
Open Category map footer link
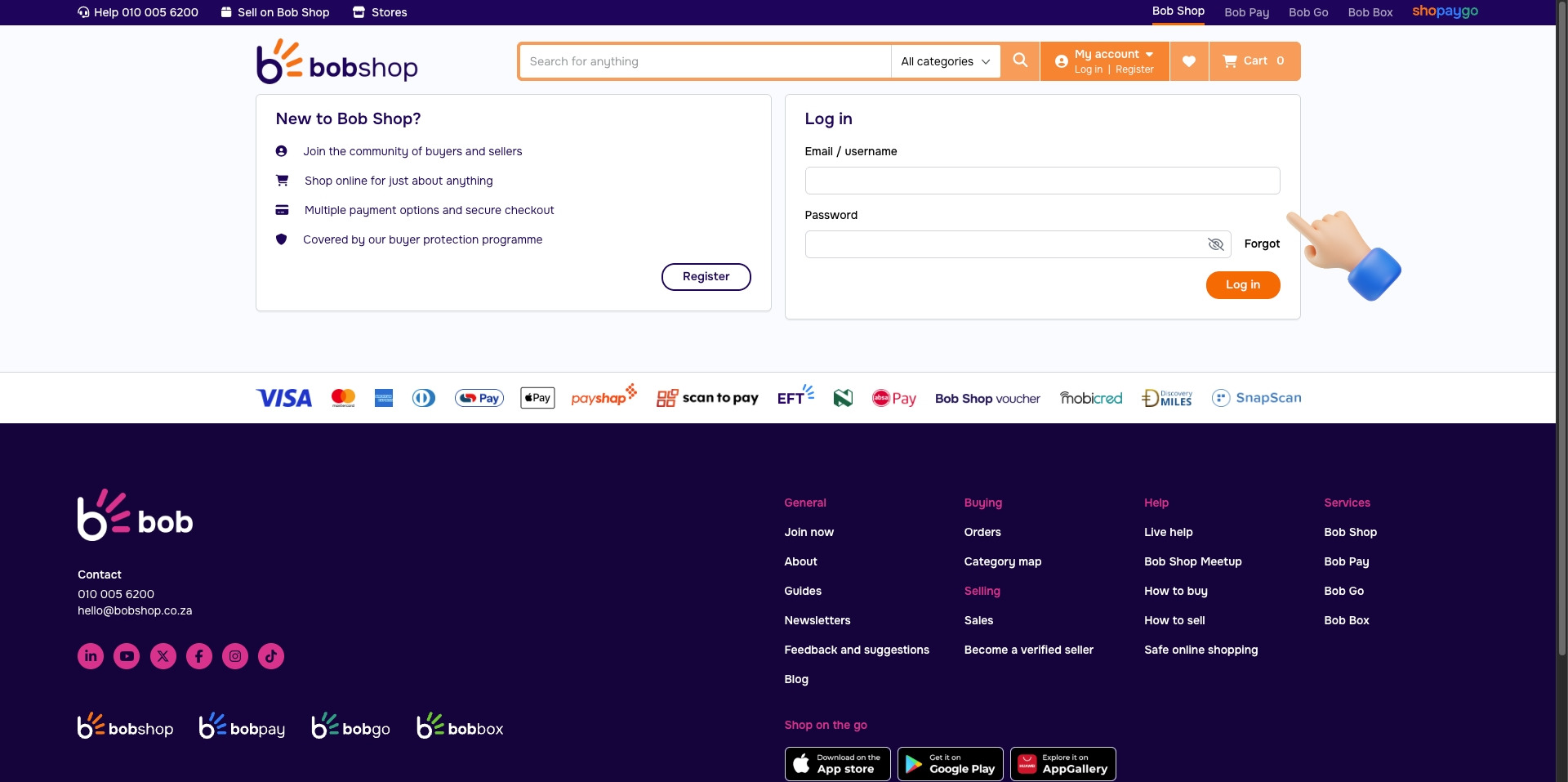point(1003,561)
